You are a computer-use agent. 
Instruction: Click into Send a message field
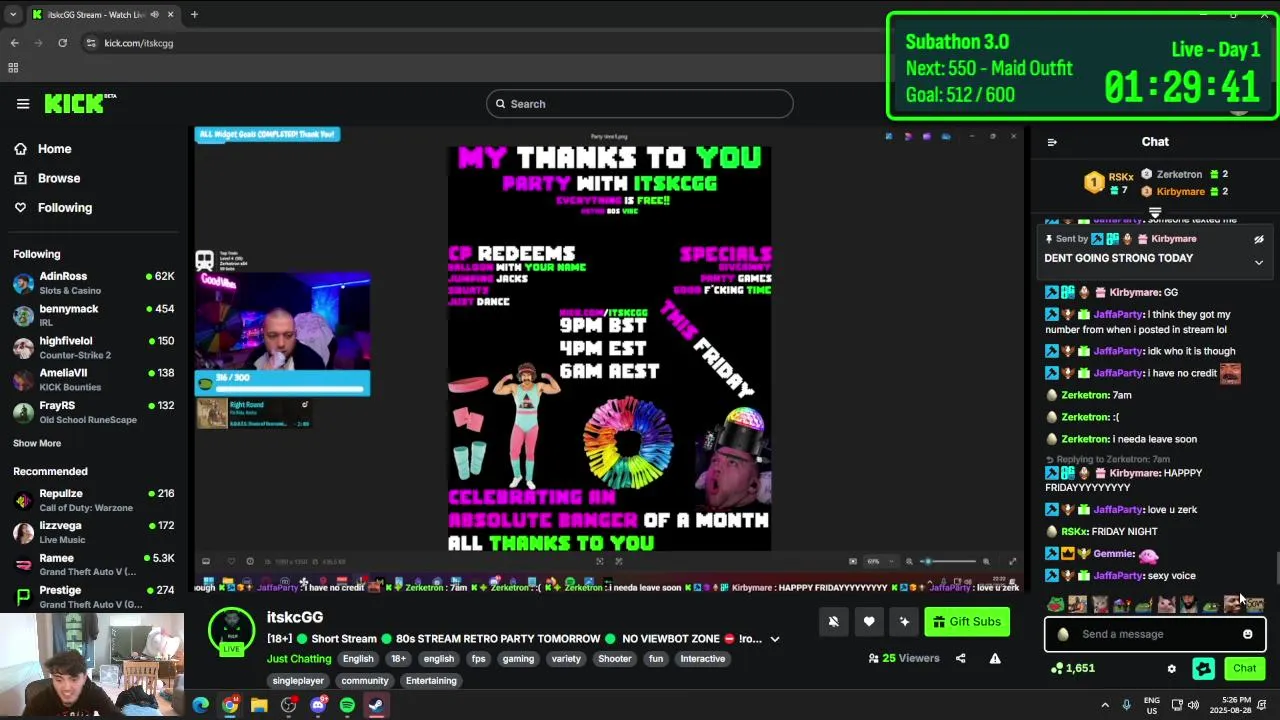[1155, 634]
